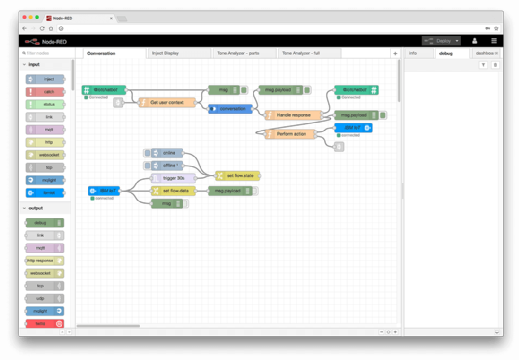The width and height of the screenshot is (519, 360).
Task: Open the hamburger main menu
Action: 494,41
